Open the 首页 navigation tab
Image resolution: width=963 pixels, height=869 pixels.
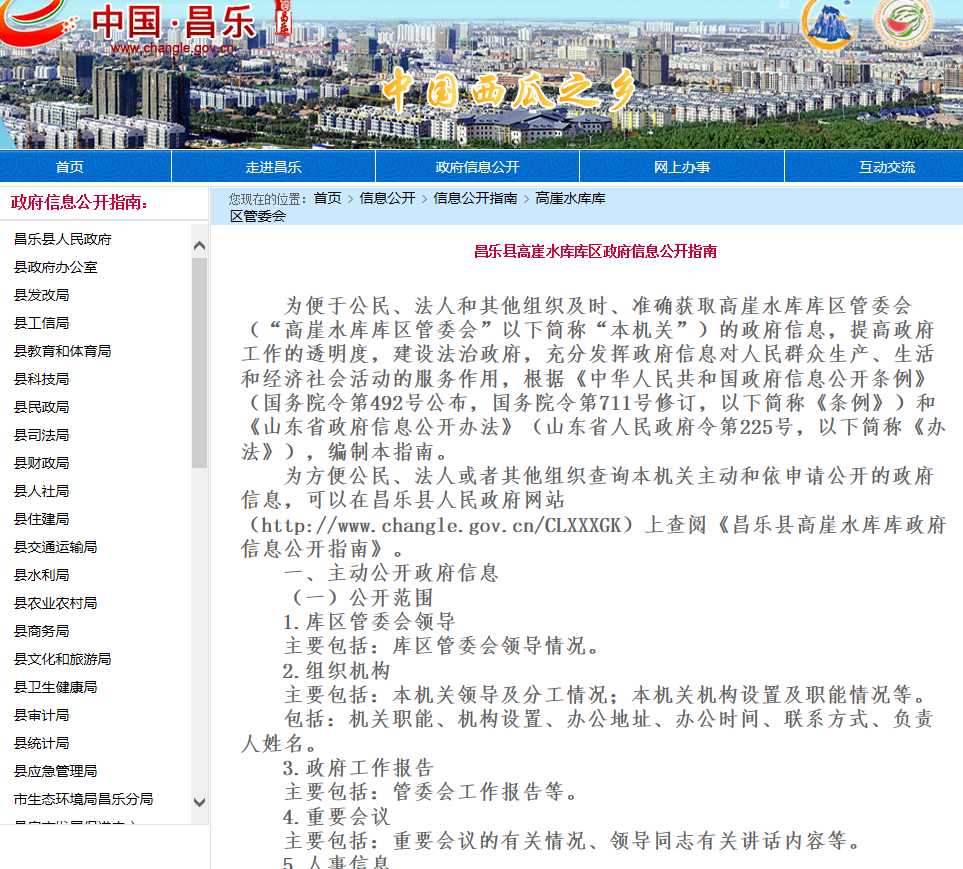[x=70, y=167]
